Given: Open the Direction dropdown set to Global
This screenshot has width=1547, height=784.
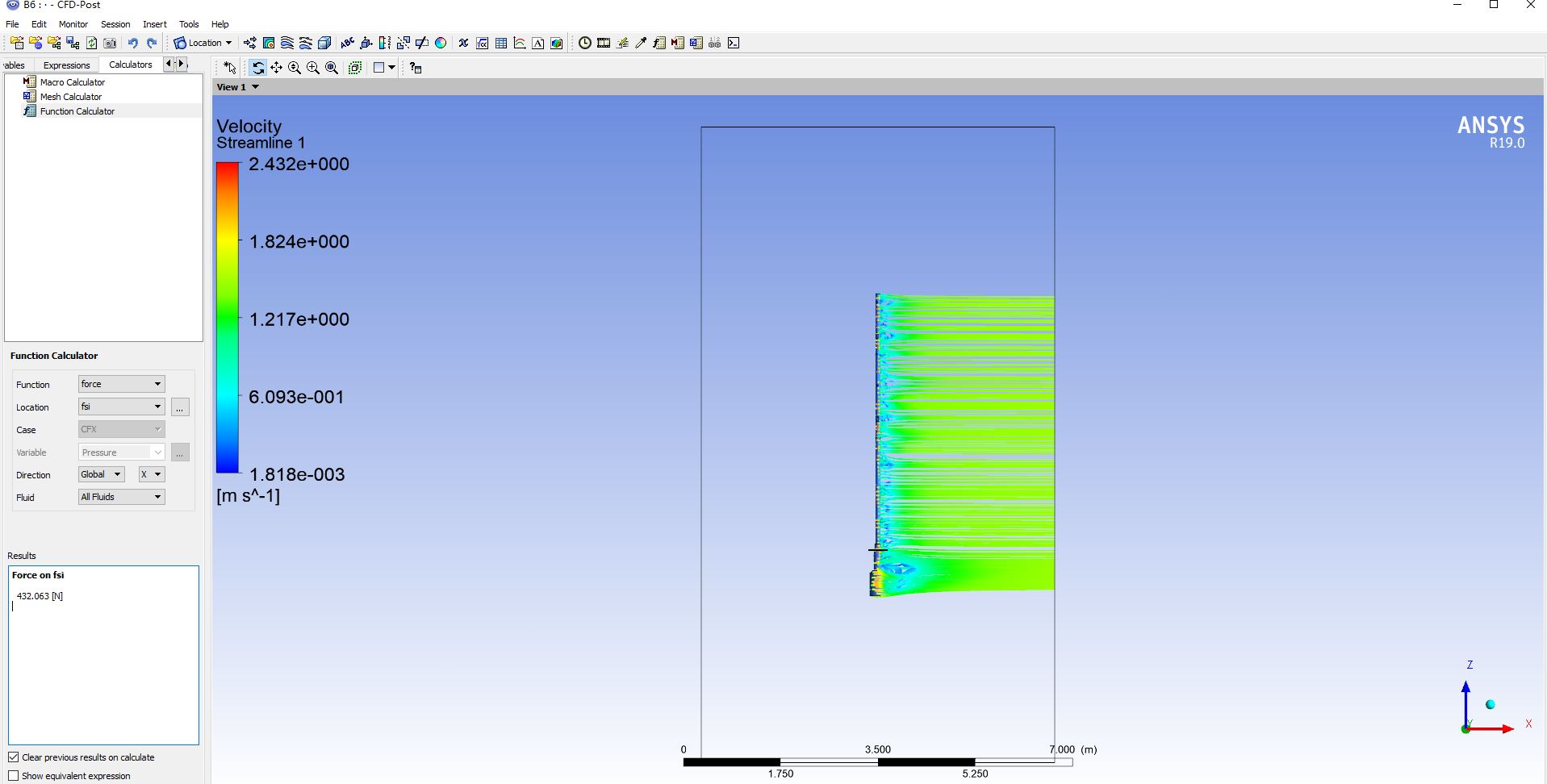Looking at the screenshot, I should tap(102, 474).
